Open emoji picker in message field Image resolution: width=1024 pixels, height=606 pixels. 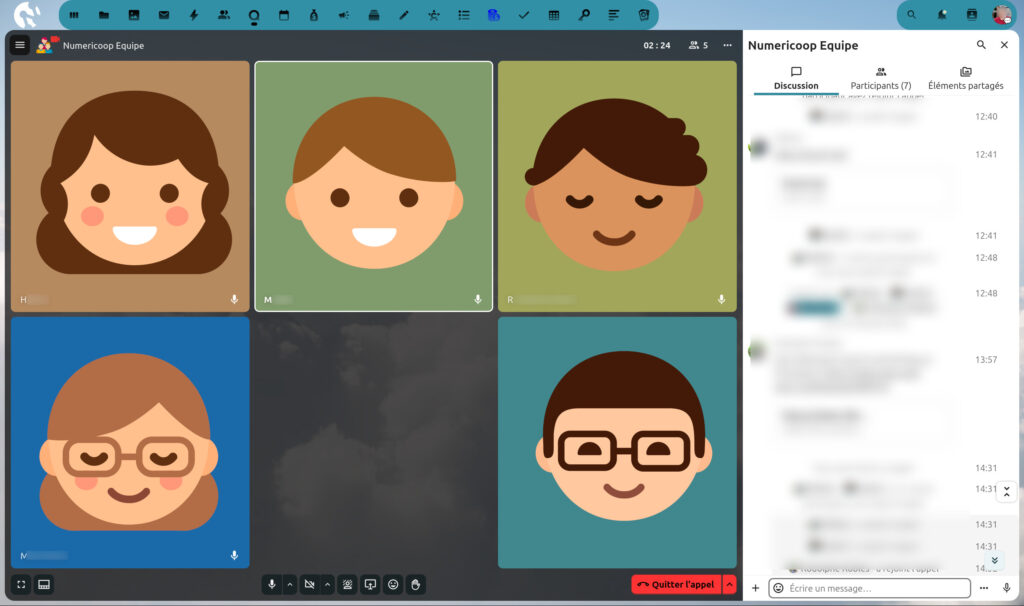click(x=778, y=588)
